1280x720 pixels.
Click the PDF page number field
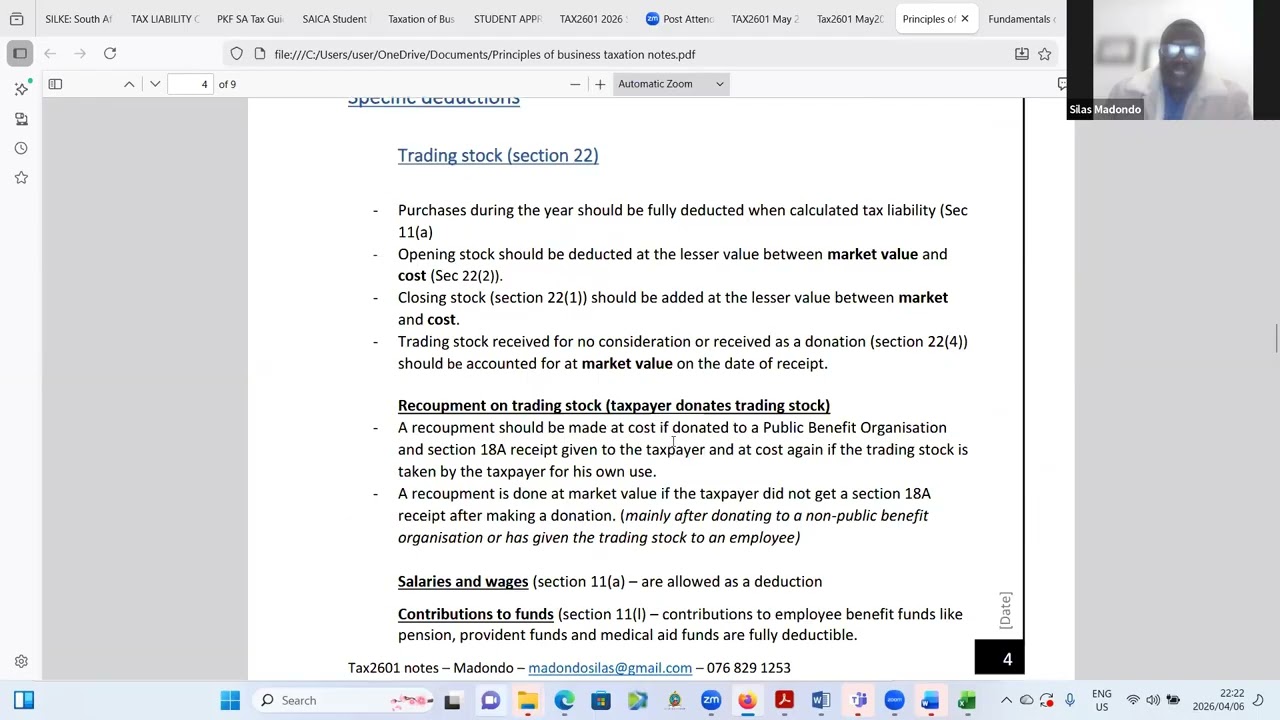pyautogui.click(x=191, y=84)
